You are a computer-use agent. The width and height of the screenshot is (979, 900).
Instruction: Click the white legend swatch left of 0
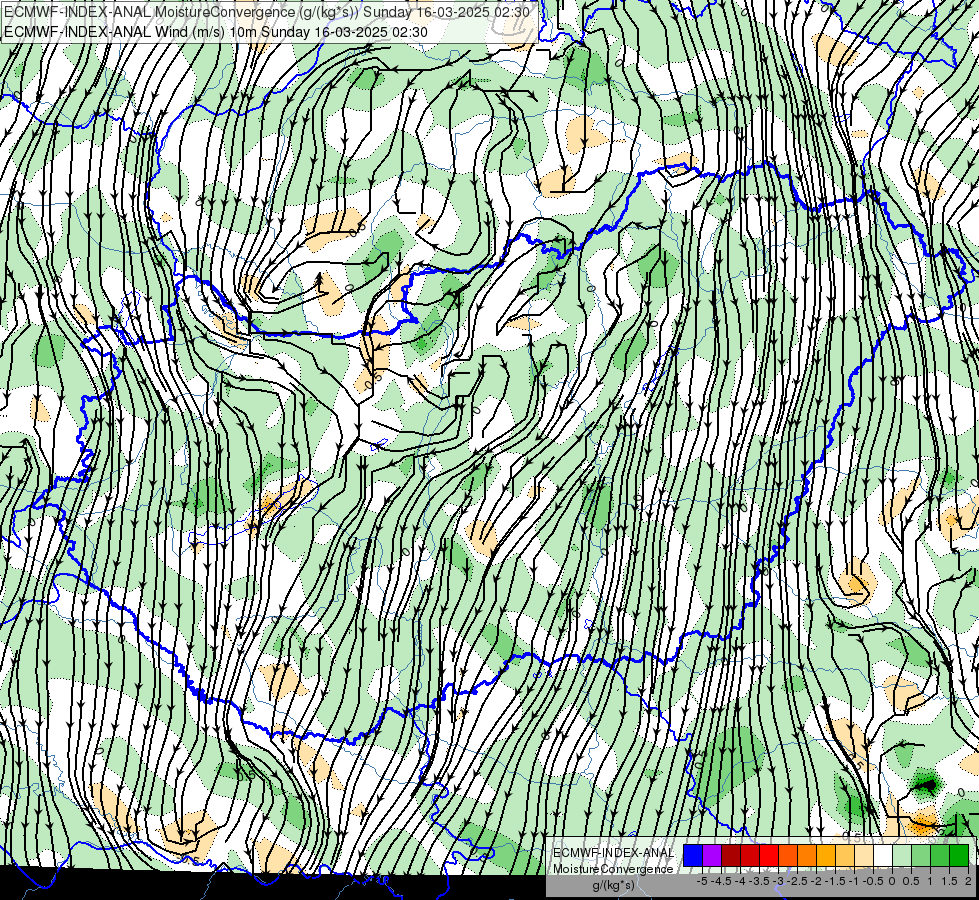tap(883, 855)
